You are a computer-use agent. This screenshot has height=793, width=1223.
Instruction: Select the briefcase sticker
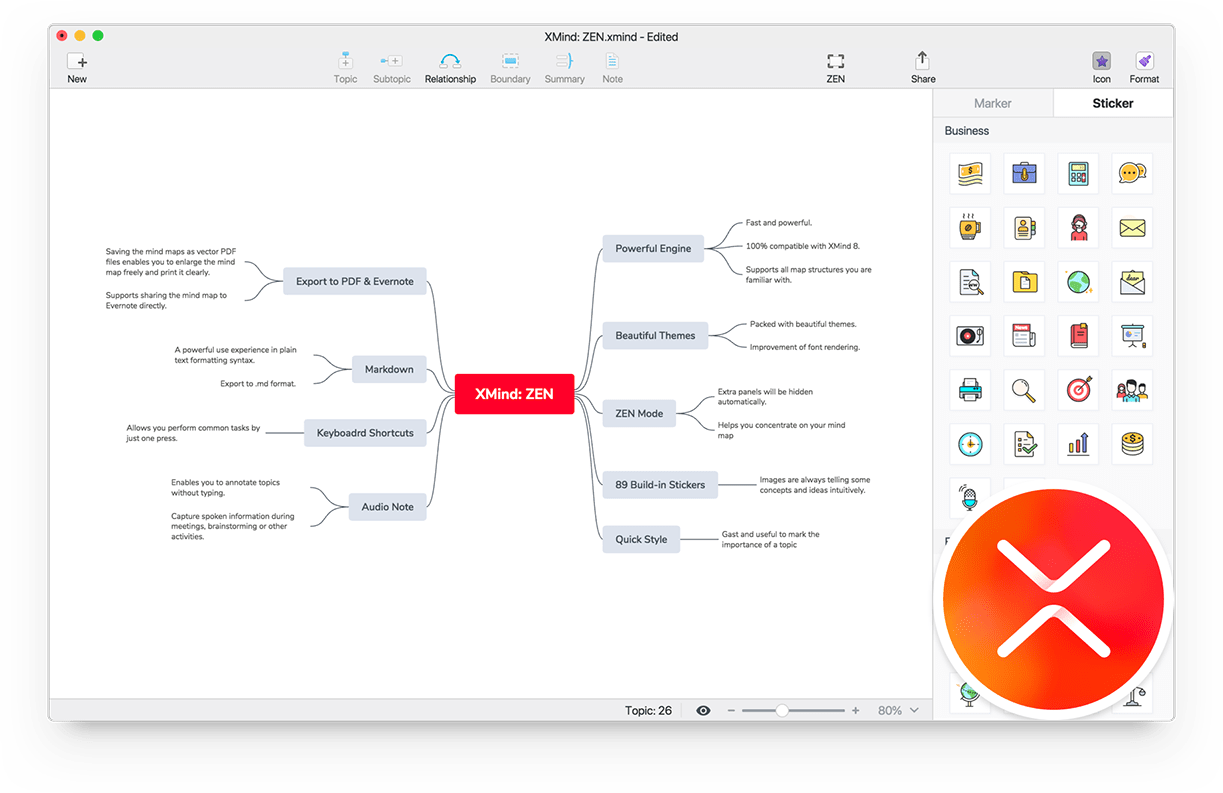[x=1023, y=173]
